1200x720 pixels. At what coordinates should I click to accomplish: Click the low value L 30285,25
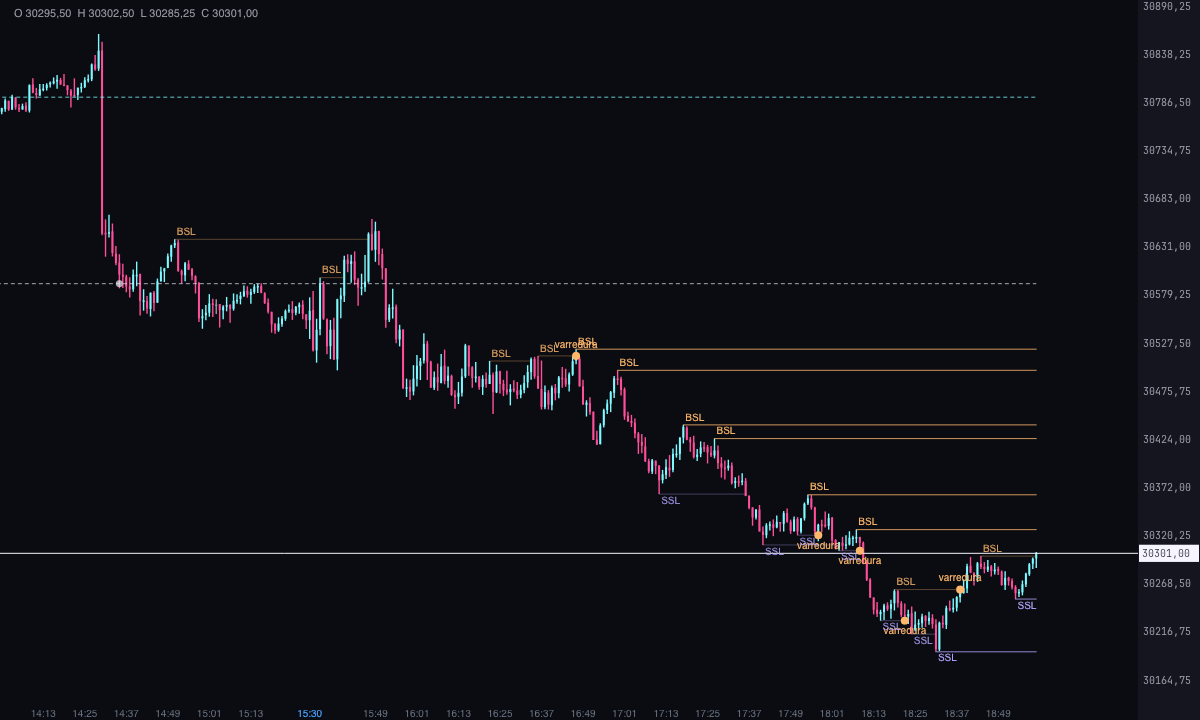pyautogui.click(x=168, y=13)
